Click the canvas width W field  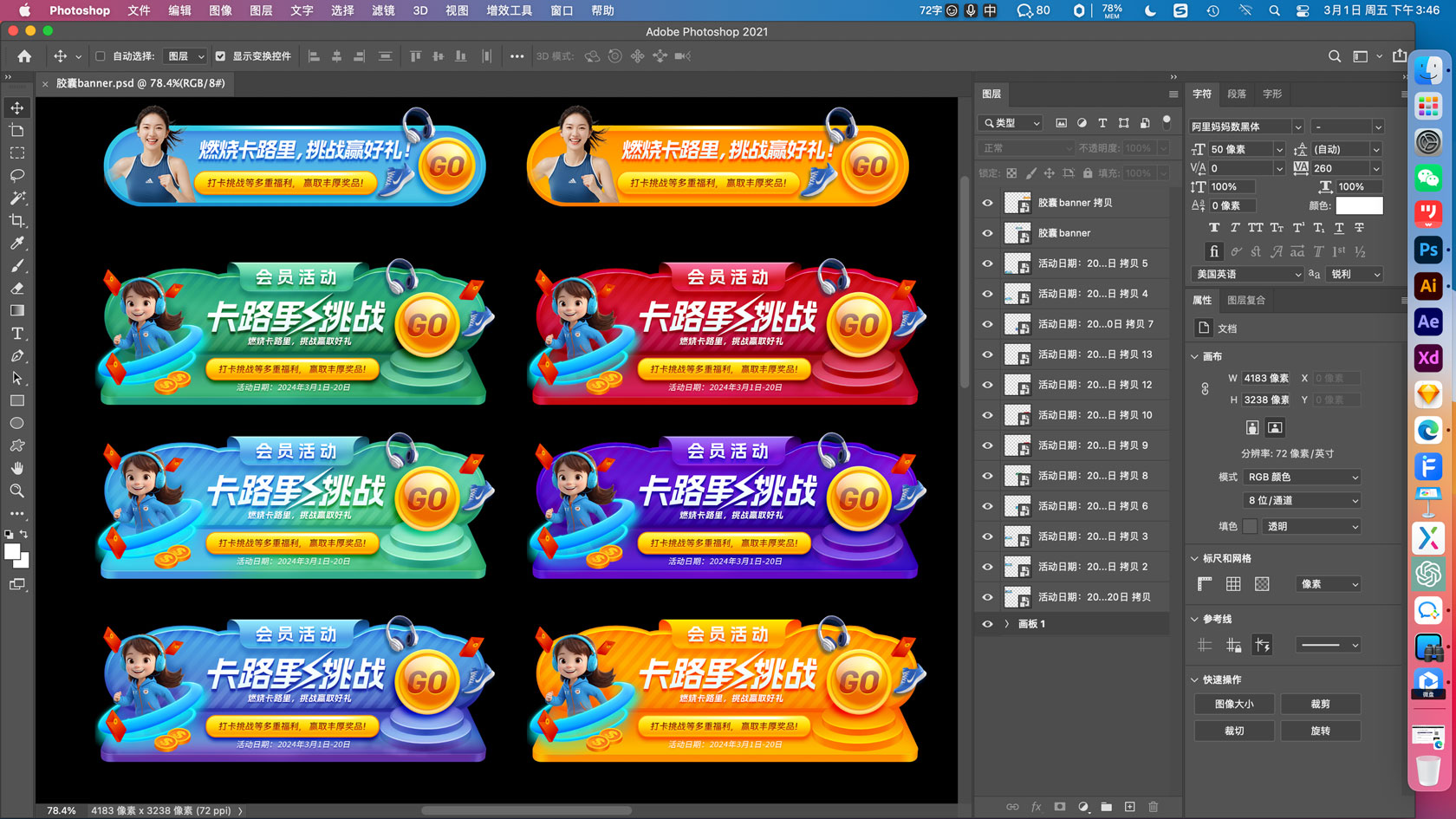1266,379
